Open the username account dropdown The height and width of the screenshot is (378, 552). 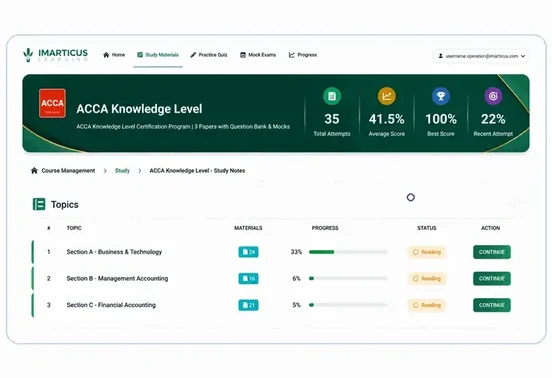coord(481,56)
